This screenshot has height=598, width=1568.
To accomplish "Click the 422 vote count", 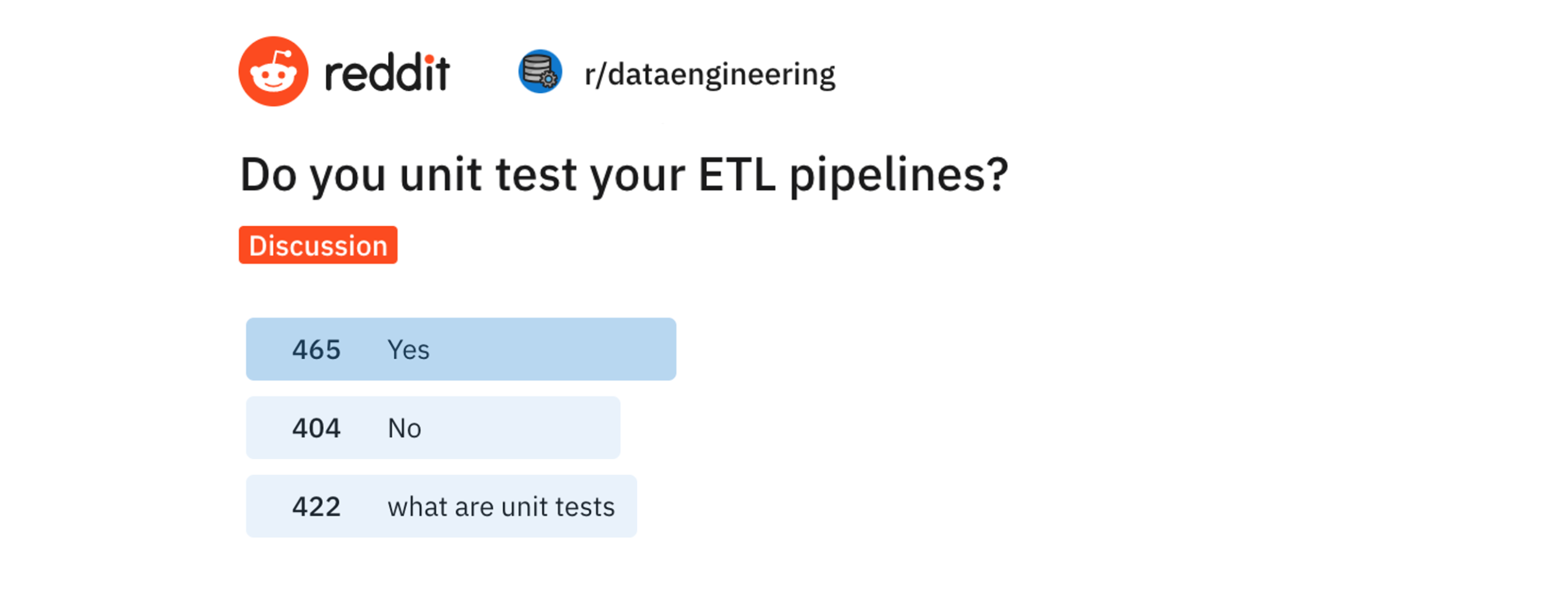I will 316,507.
